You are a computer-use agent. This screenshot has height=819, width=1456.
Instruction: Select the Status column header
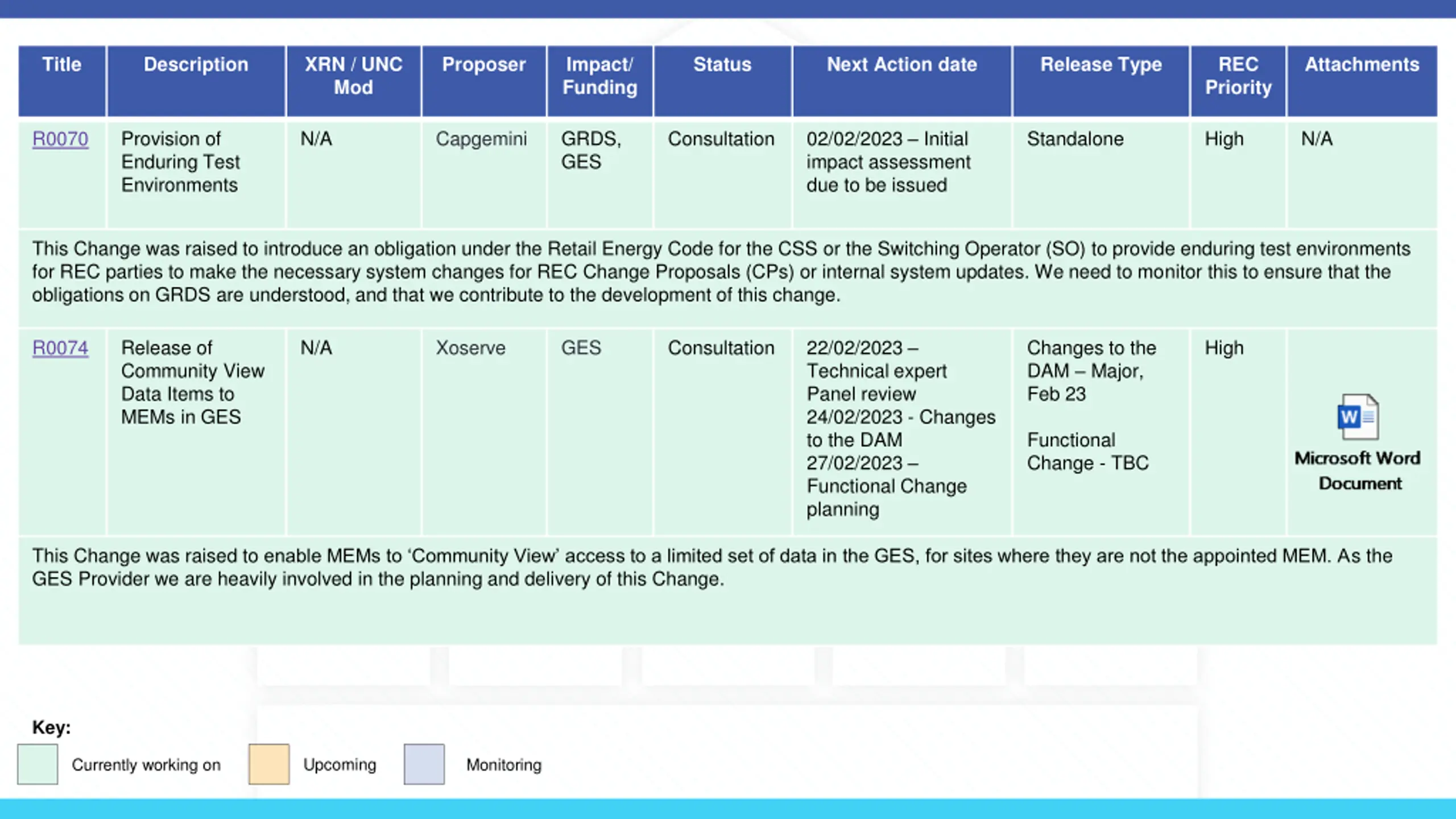pyautogui.click(x=722, y=81)
